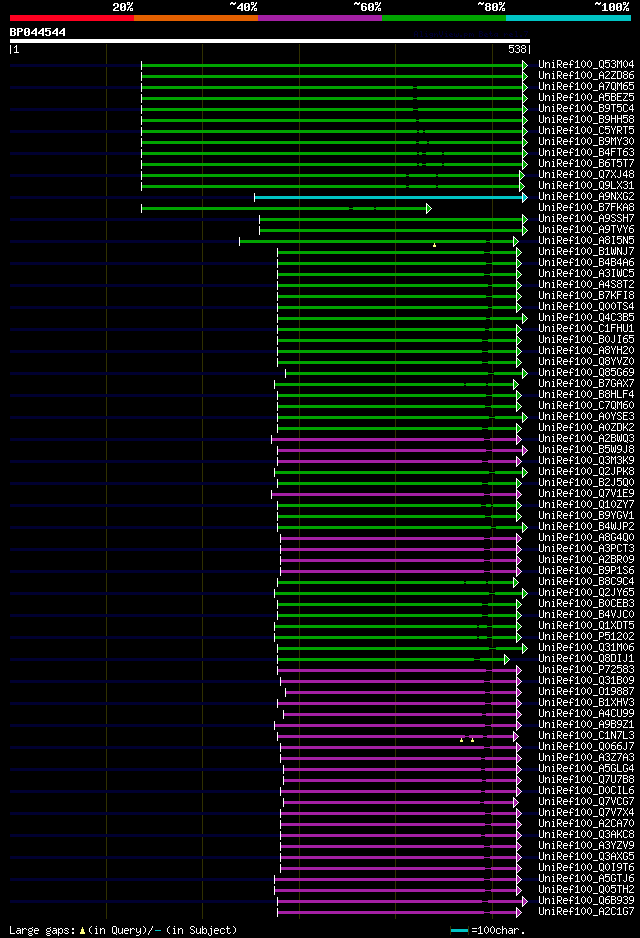Click the cyan ~100% identity legend segment
The height and width of the screenshot is (938, 640).
coord(568,18)
